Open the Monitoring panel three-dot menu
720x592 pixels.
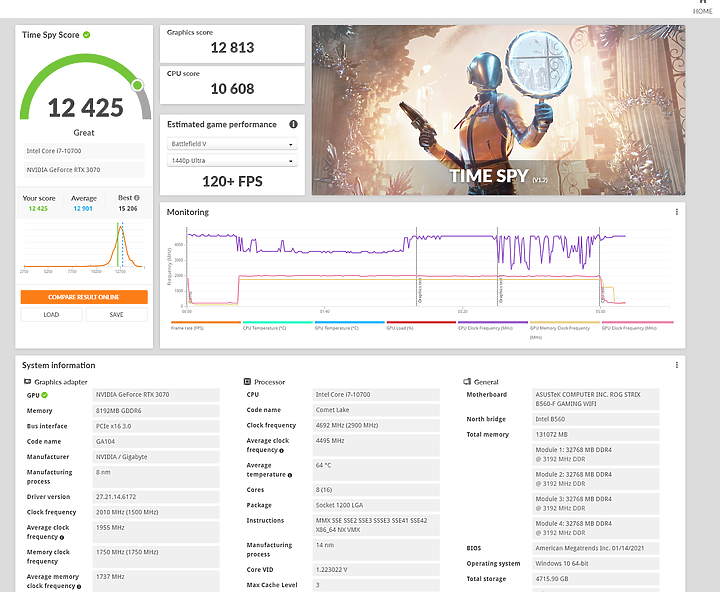coord(676,212)
